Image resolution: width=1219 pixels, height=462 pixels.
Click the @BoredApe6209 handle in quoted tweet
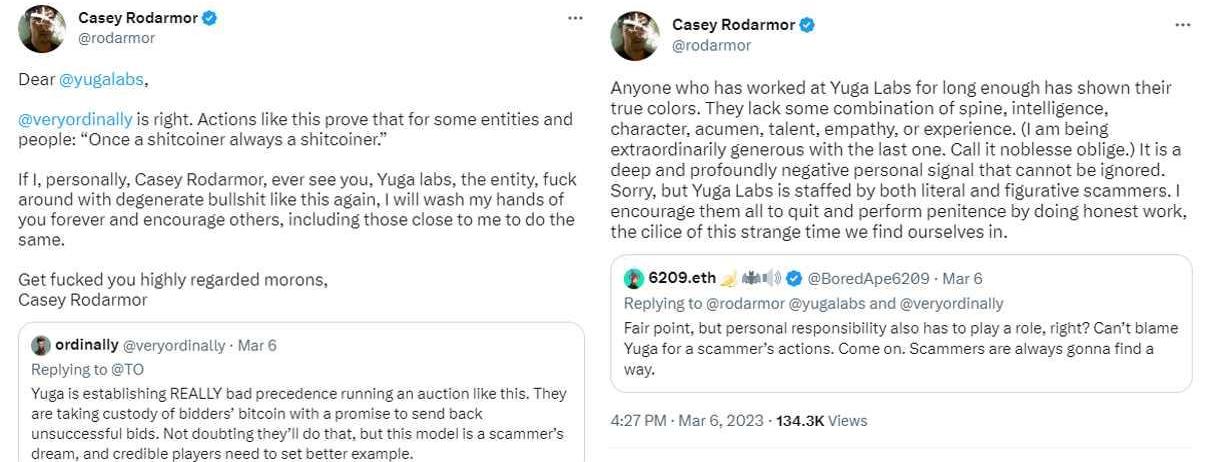tap(867, 278)
